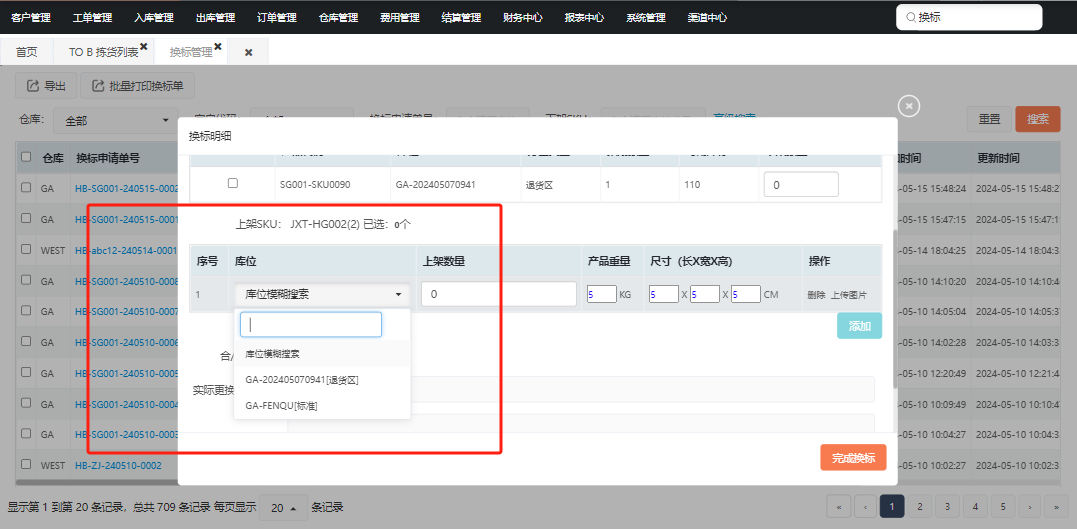This screenshot has height=529, width=1077.
Task: Go to page 4
Action: click(975, 507)
